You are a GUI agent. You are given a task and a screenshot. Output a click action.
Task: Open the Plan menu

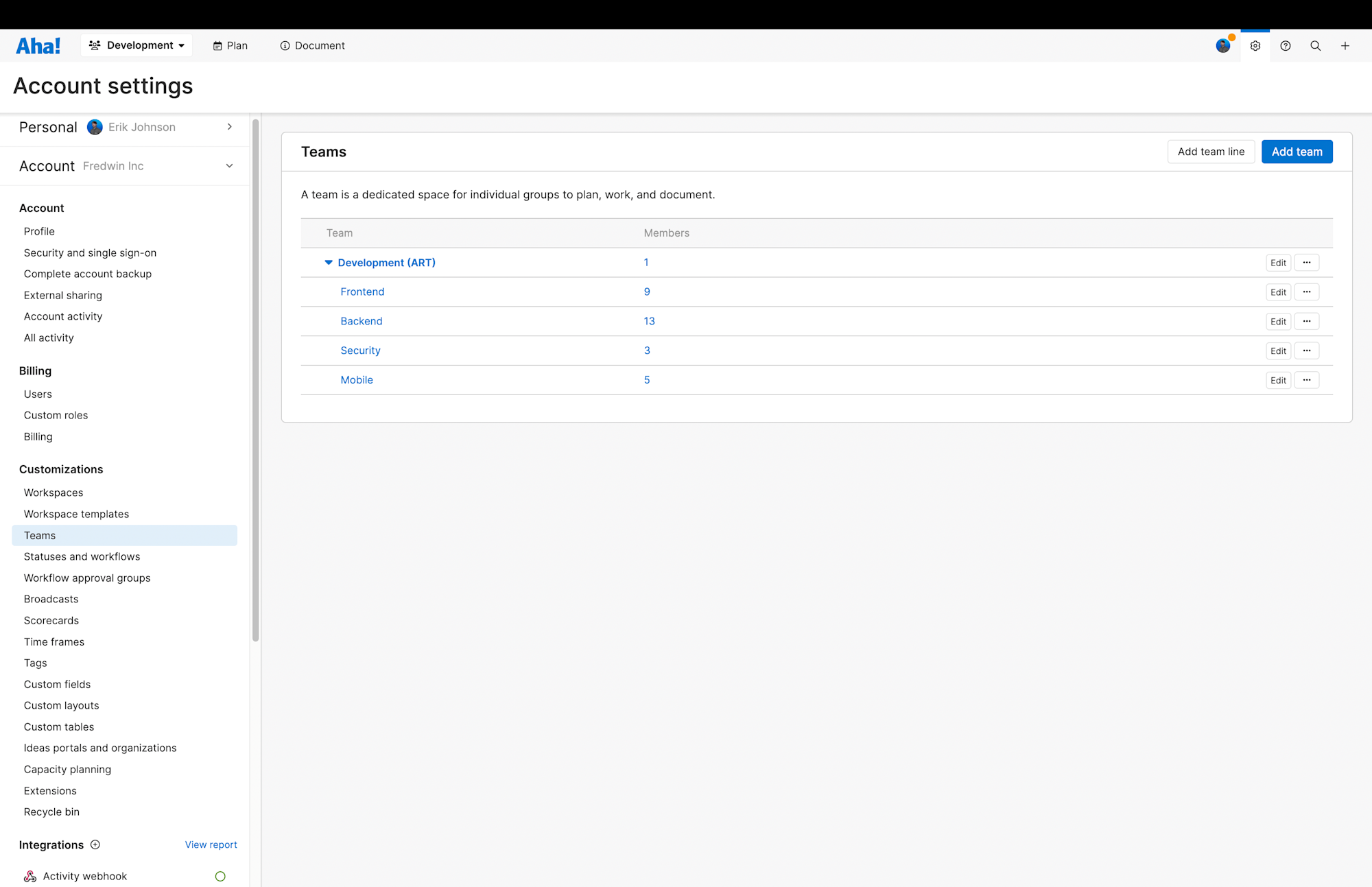[230, 45]
